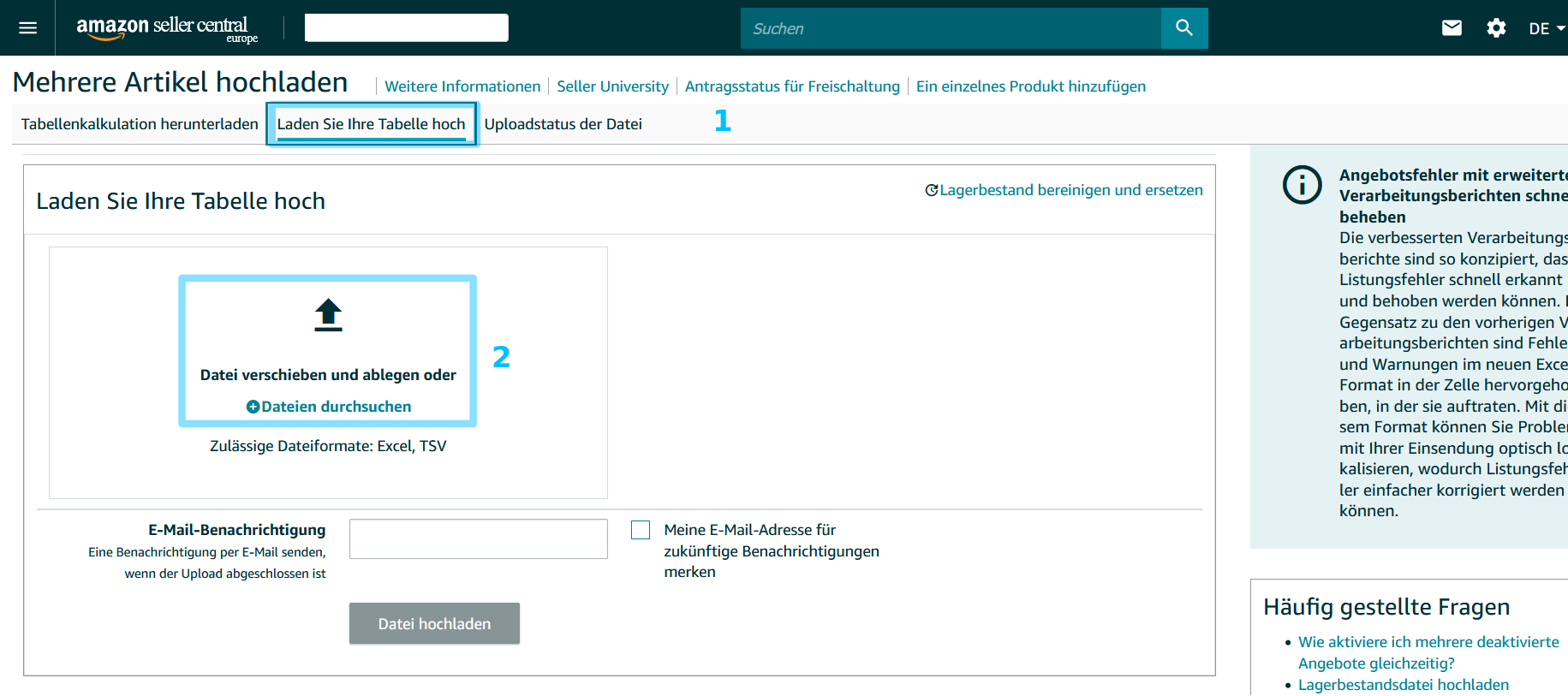1568x696 pixels.
Task: Click the Häufig gestellte Fragen heading
Action: pyautogui.click(x=1386, y=607)
